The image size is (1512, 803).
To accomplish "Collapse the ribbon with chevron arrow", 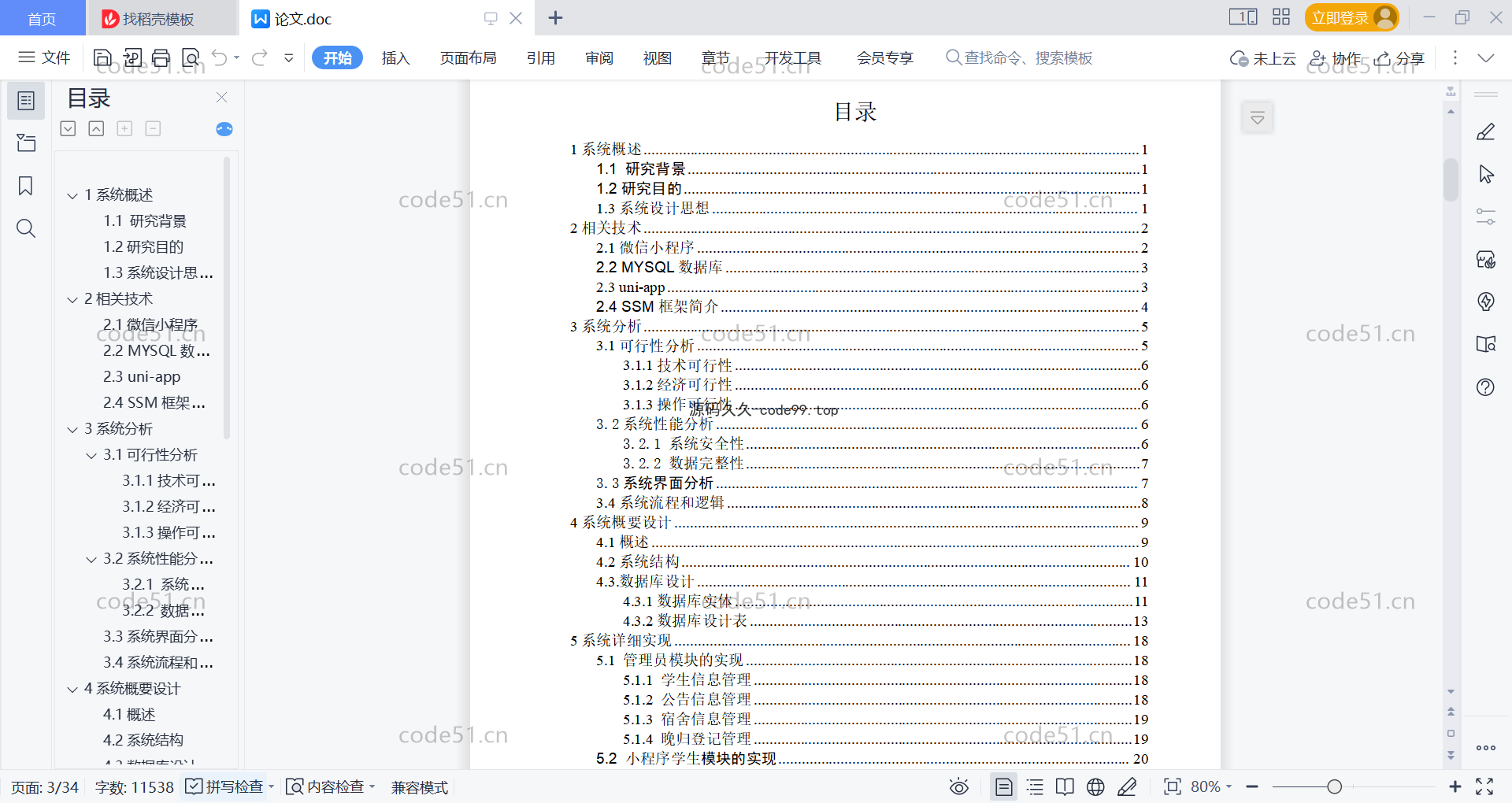I will (1486, 57).
